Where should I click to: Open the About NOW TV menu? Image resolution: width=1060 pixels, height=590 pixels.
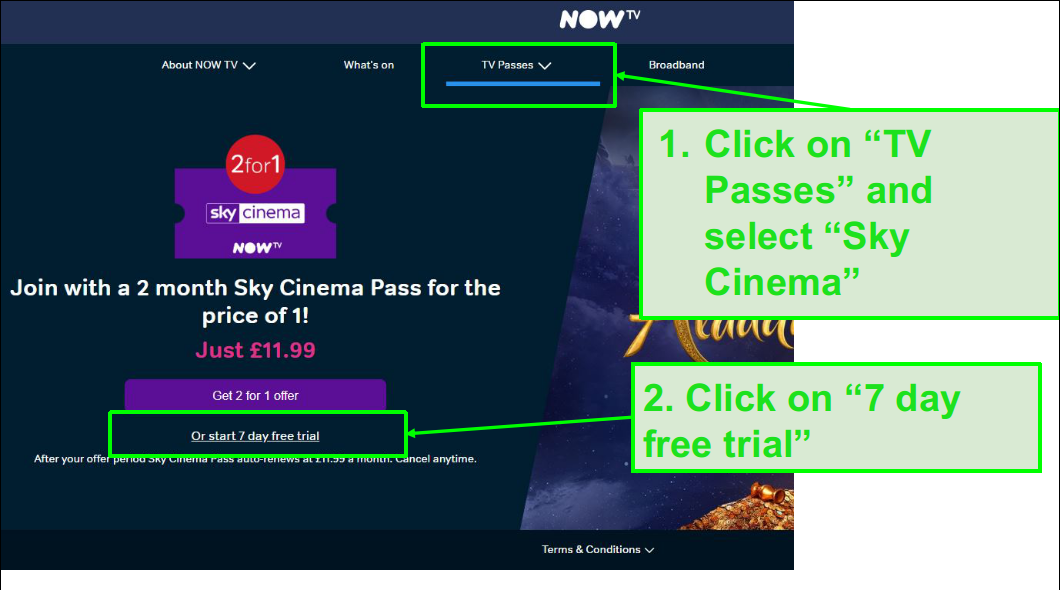[x=208, y=65]
